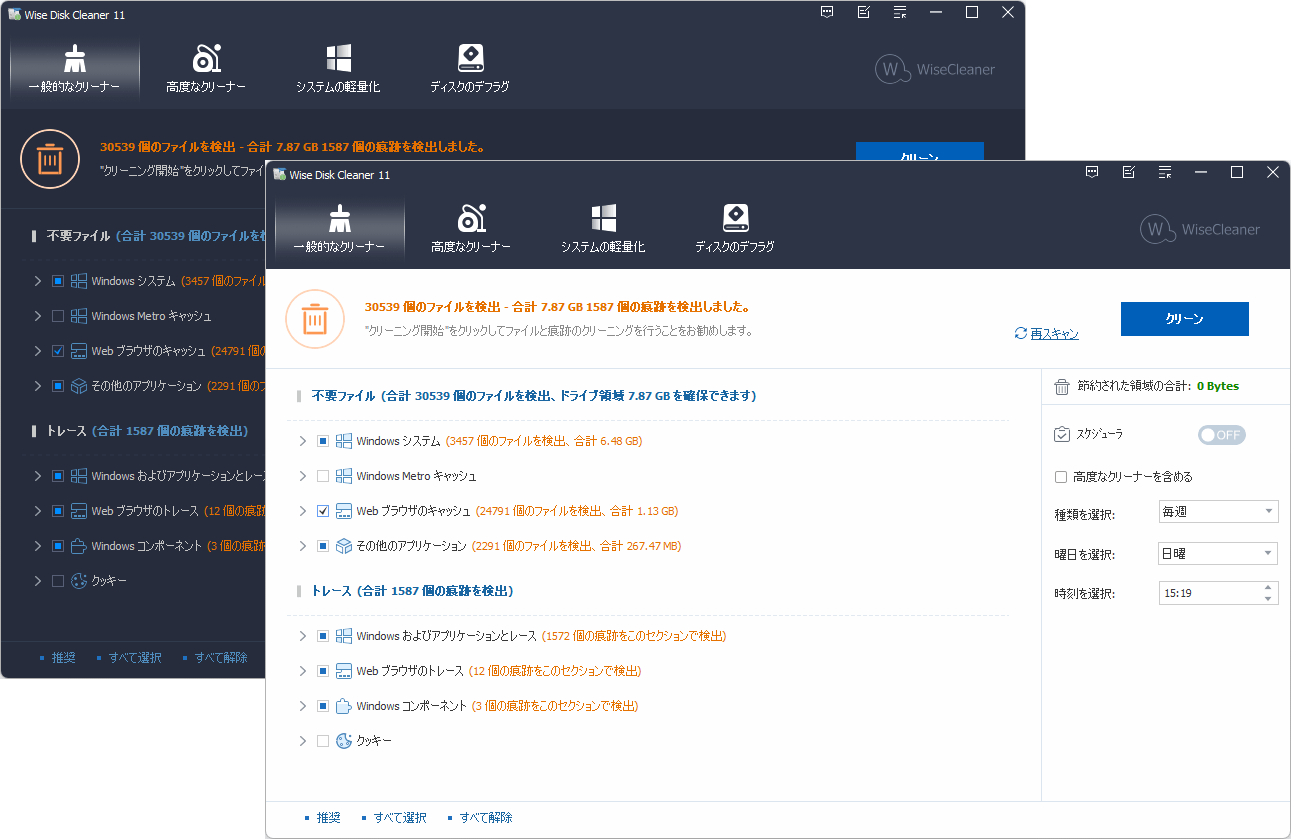
Task: Click the rescan refresh icon beside 再スキャン
Action: click(x=1020, y=334)
